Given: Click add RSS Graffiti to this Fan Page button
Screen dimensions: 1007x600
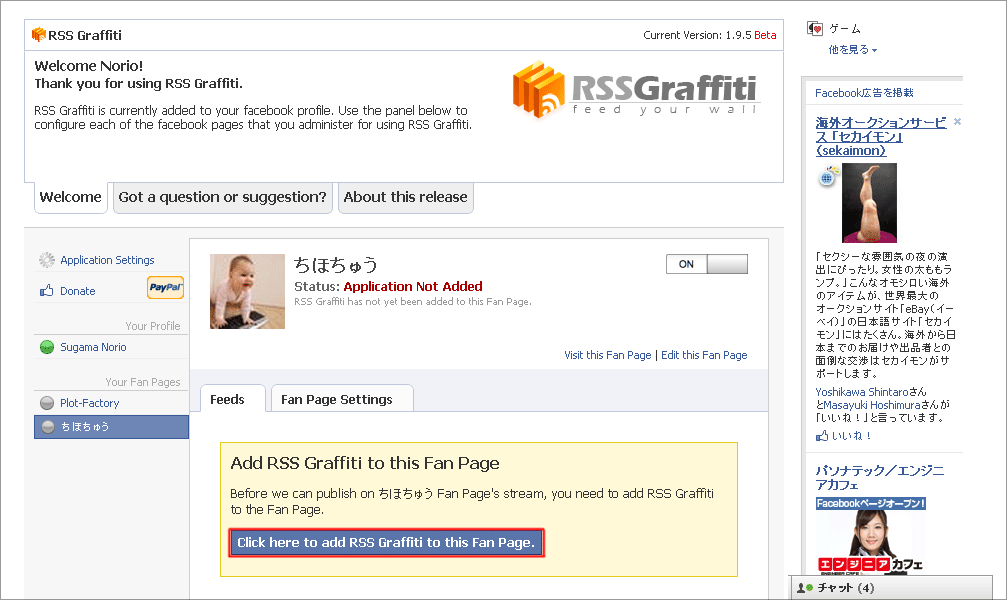Looking at the screenshot, I should pos(386,542).
